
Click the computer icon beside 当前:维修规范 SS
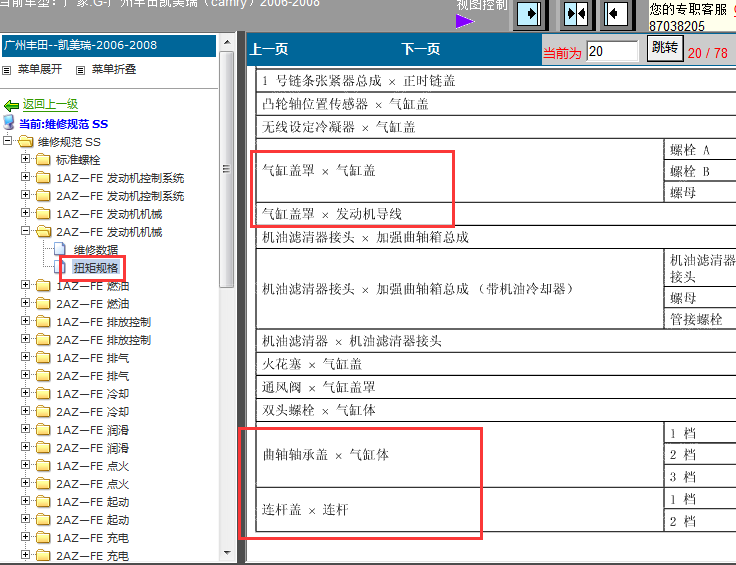[x=9, y=122]
